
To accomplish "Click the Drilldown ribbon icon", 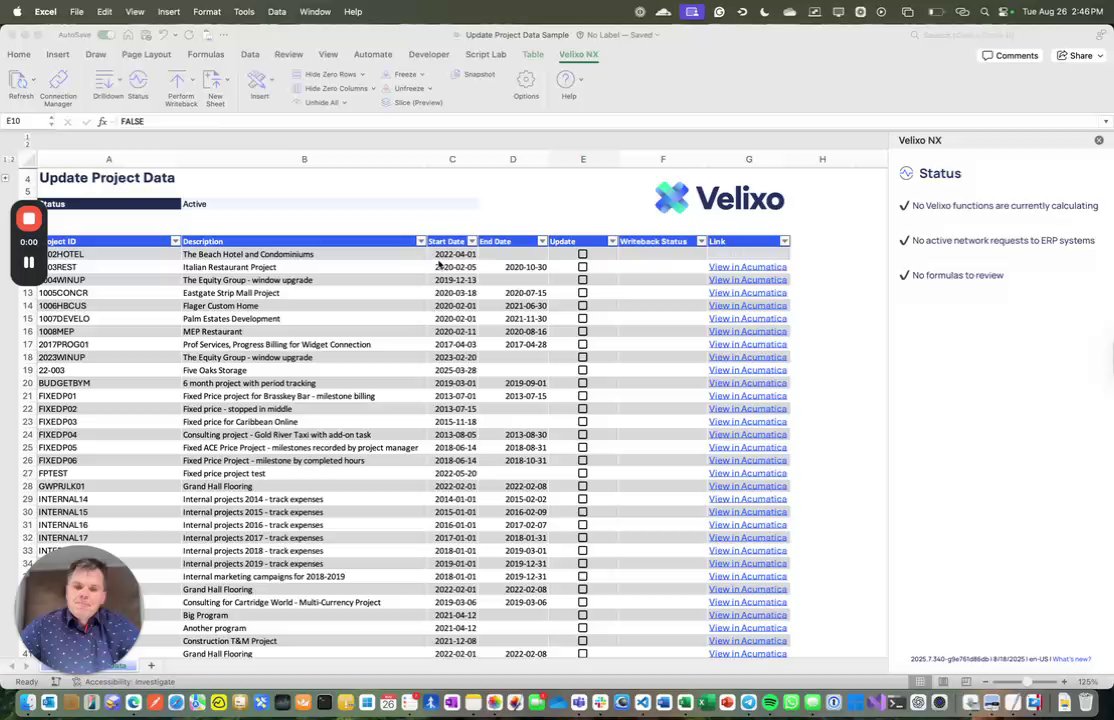I will point(104,80).
